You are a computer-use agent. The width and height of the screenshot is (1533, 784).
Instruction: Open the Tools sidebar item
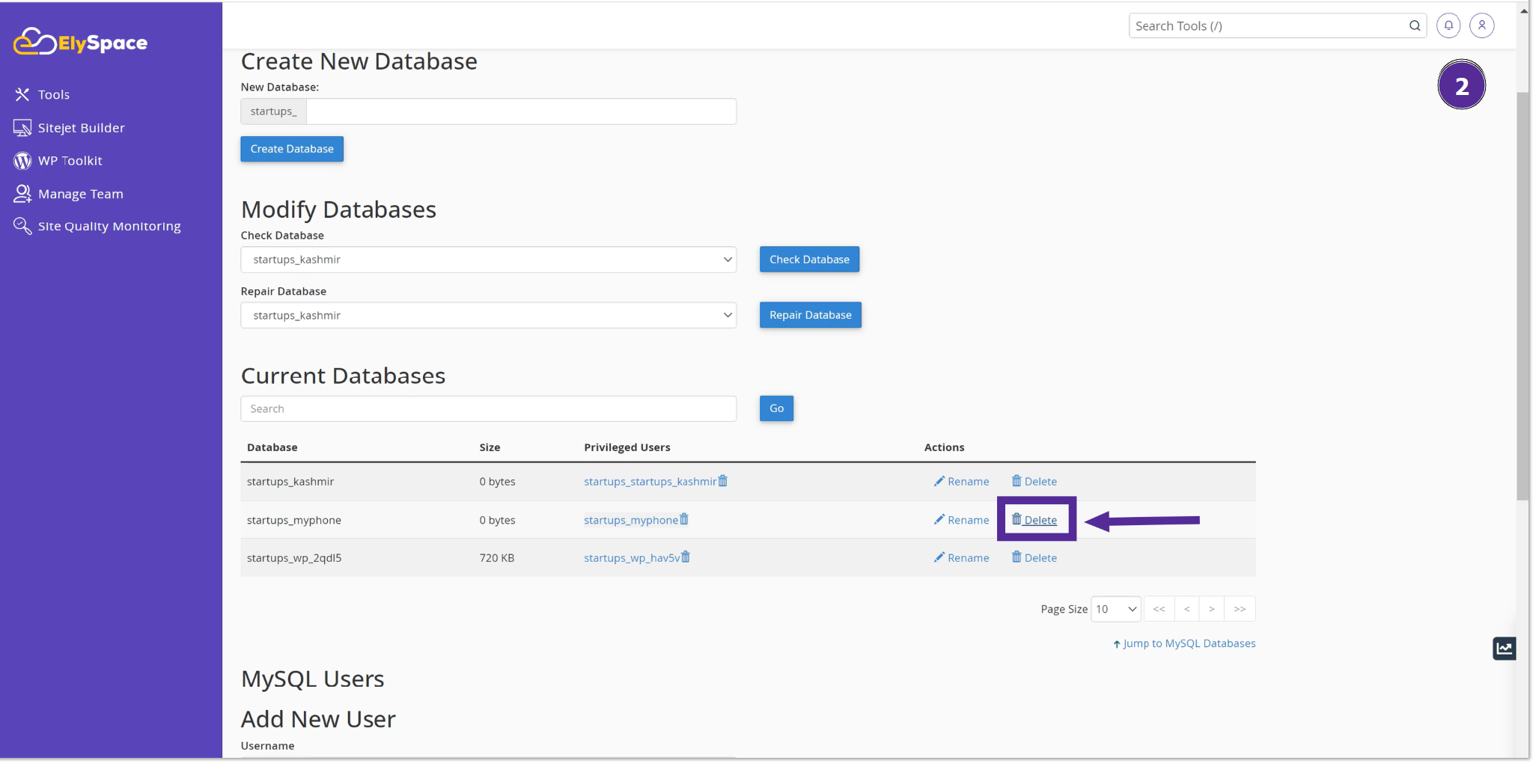coord(54,94)
